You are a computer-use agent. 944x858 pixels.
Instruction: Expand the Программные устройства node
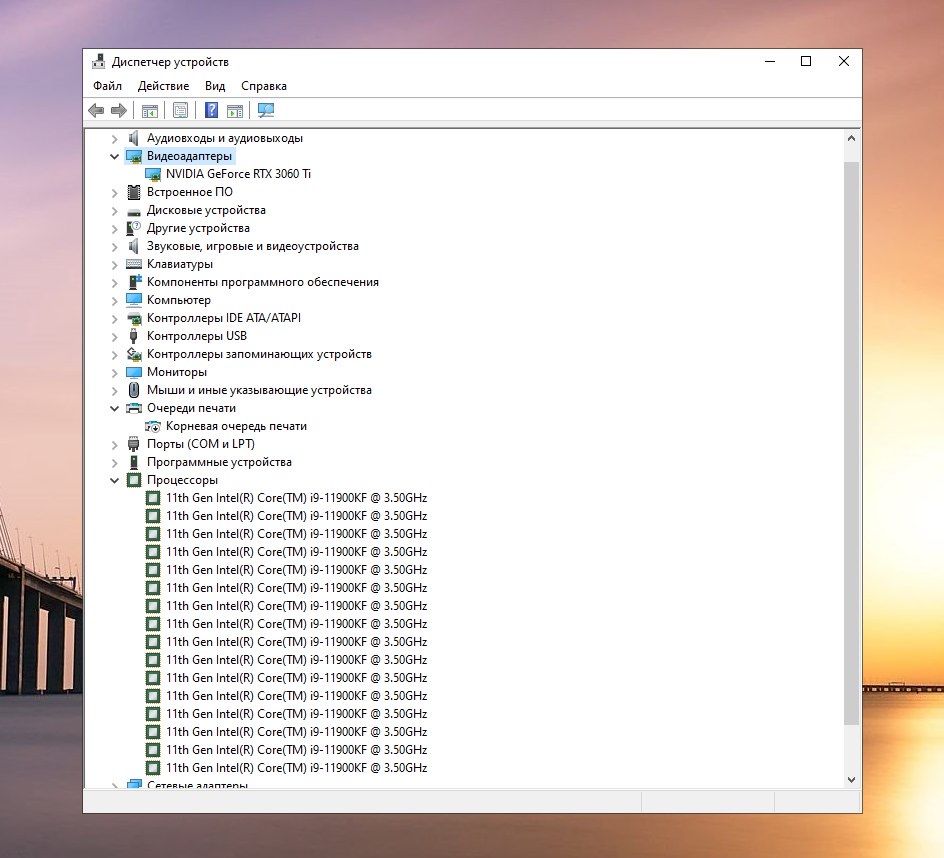[x=114, y=463]
